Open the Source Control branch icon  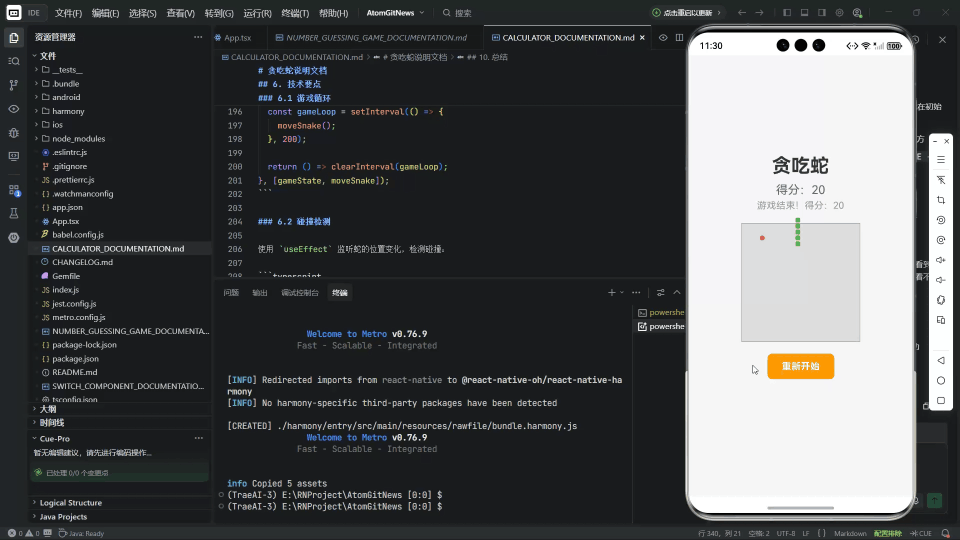tap(13, 85)
